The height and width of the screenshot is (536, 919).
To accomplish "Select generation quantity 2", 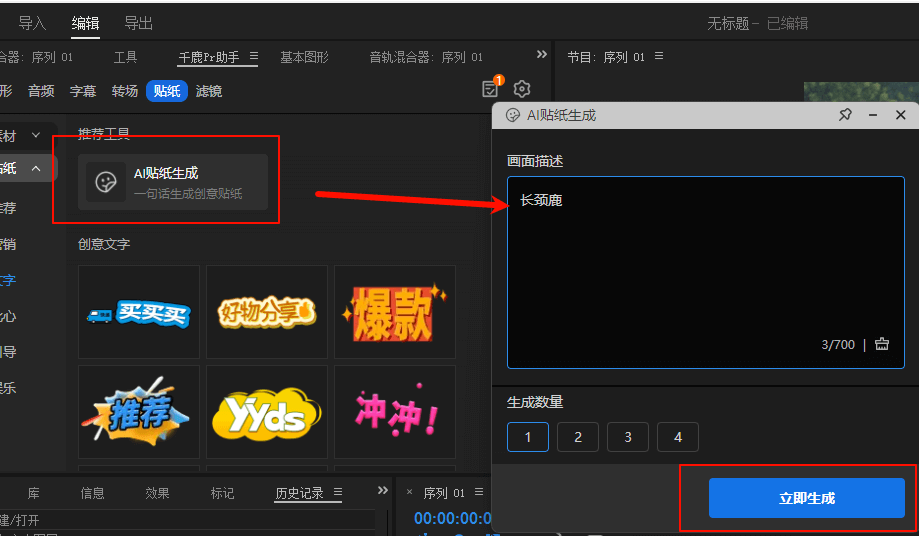I will click(578, 437).
